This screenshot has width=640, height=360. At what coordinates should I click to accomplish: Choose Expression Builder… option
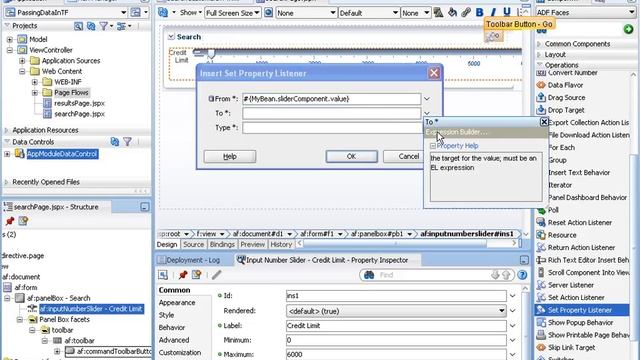tap(486, 132)
